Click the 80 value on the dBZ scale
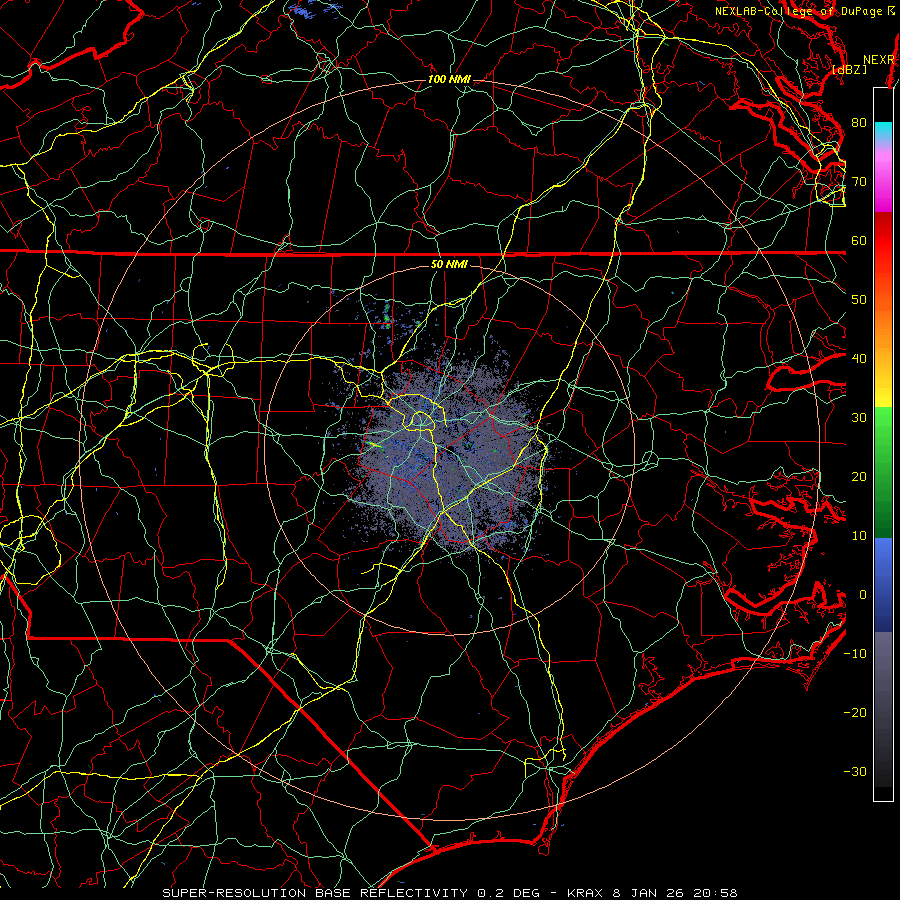This screenshot has width=900, height=900. (x=859, y=122)
